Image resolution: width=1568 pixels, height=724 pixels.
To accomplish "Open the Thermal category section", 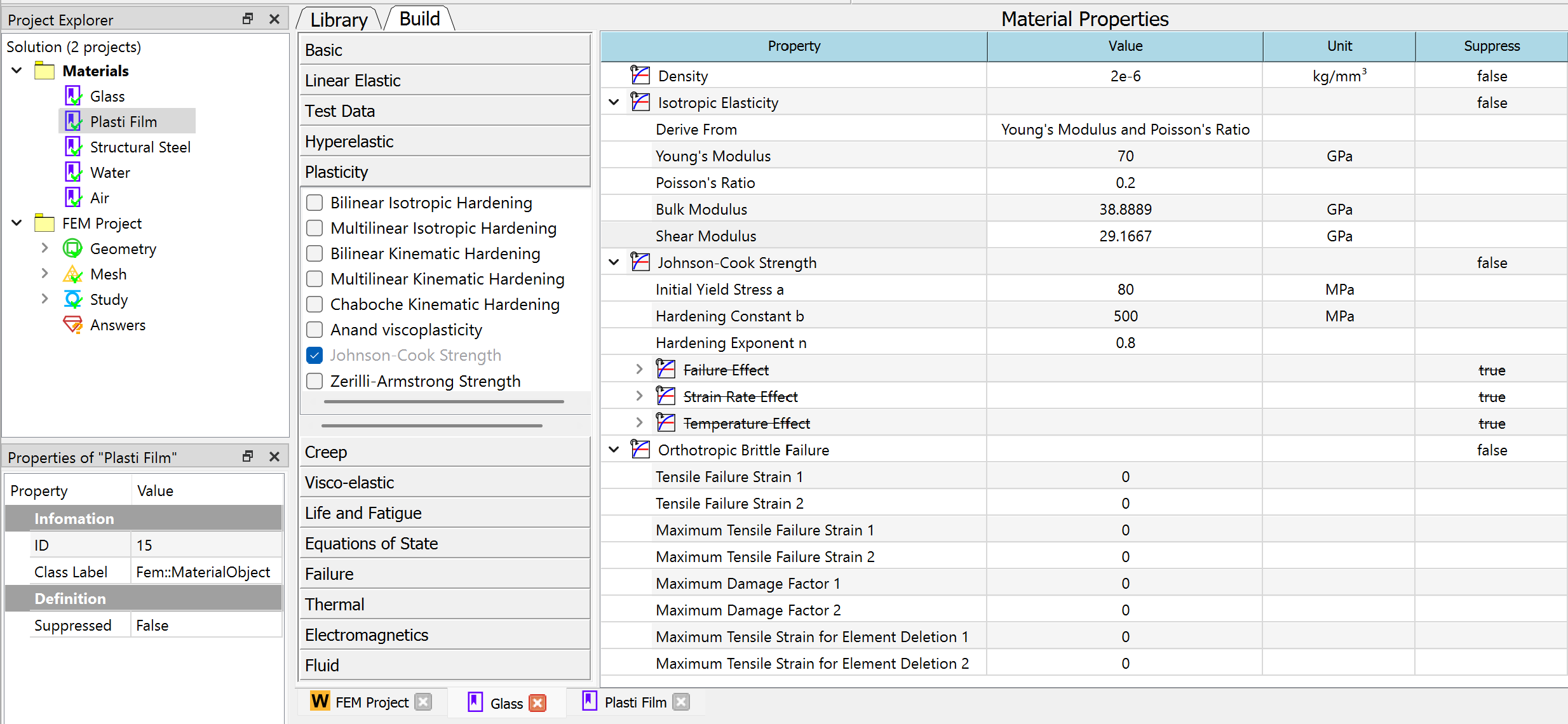I will [445, 605].
